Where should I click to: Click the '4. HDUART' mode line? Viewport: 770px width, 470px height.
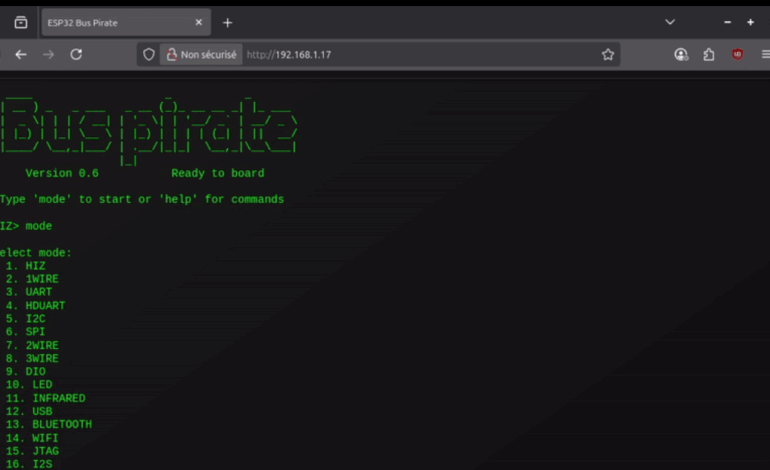(x=35, y=305)
